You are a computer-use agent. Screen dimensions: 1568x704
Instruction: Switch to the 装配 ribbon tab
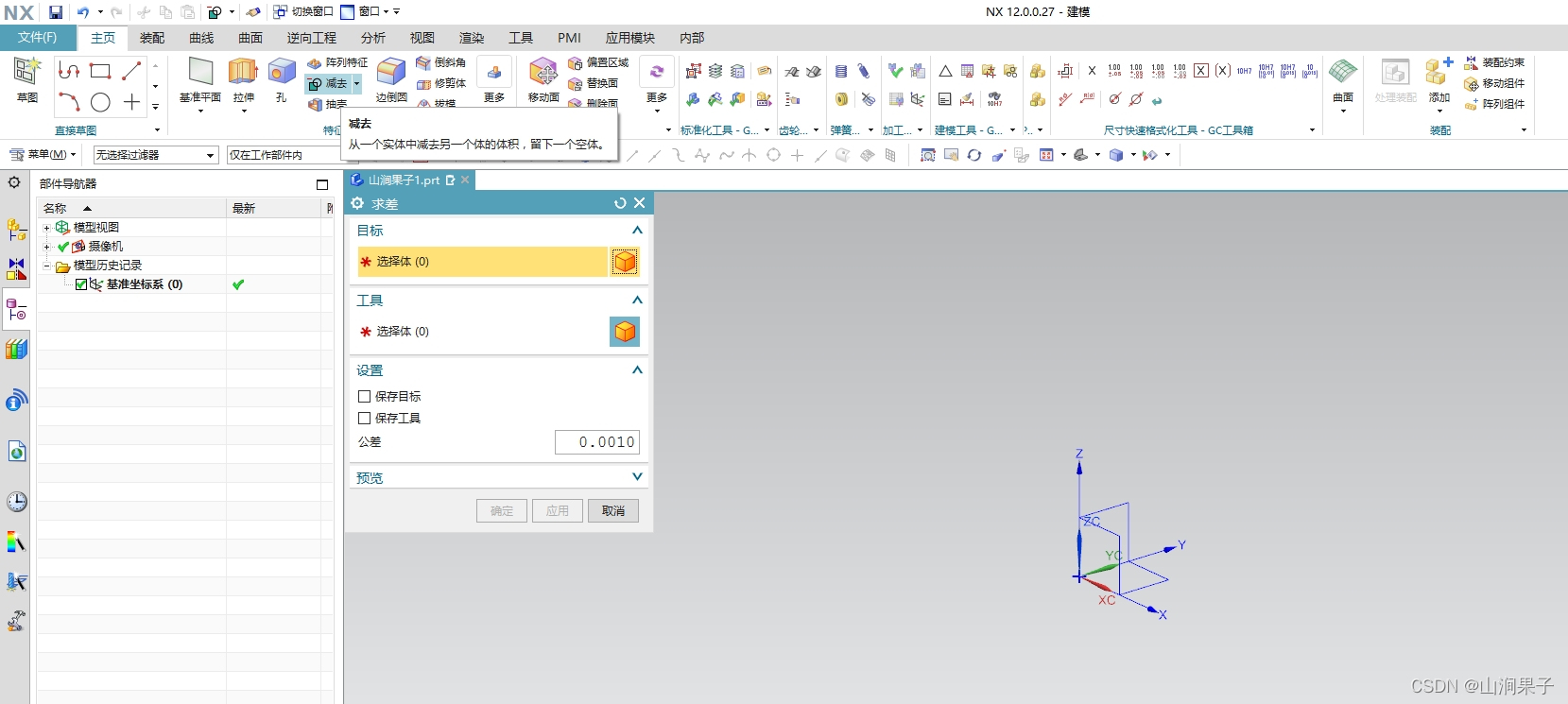tap(152, 38)
